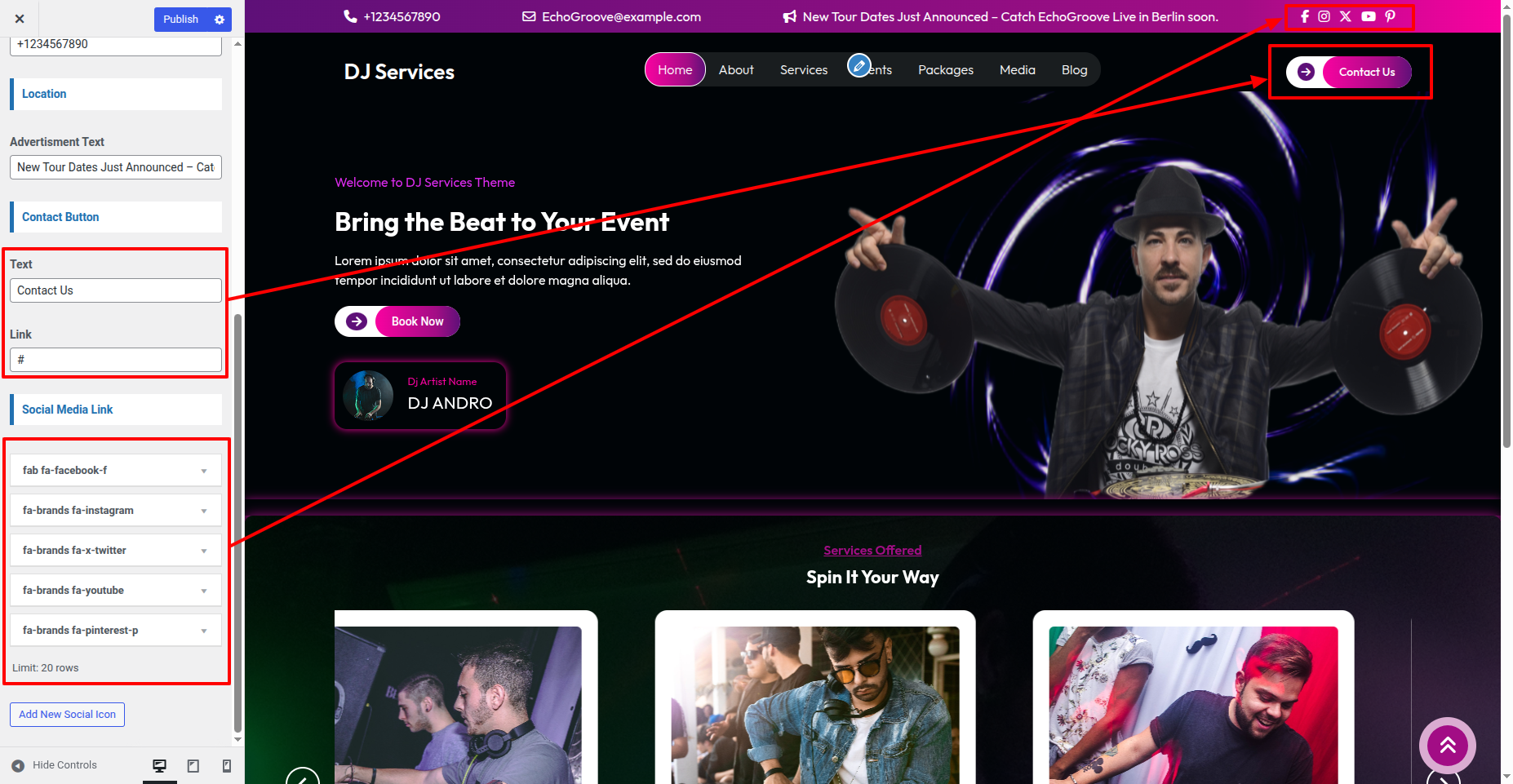1513x784 pixels.
Task: Select the About navigation item
Action: pyautogui.click(x=735, y=70)
